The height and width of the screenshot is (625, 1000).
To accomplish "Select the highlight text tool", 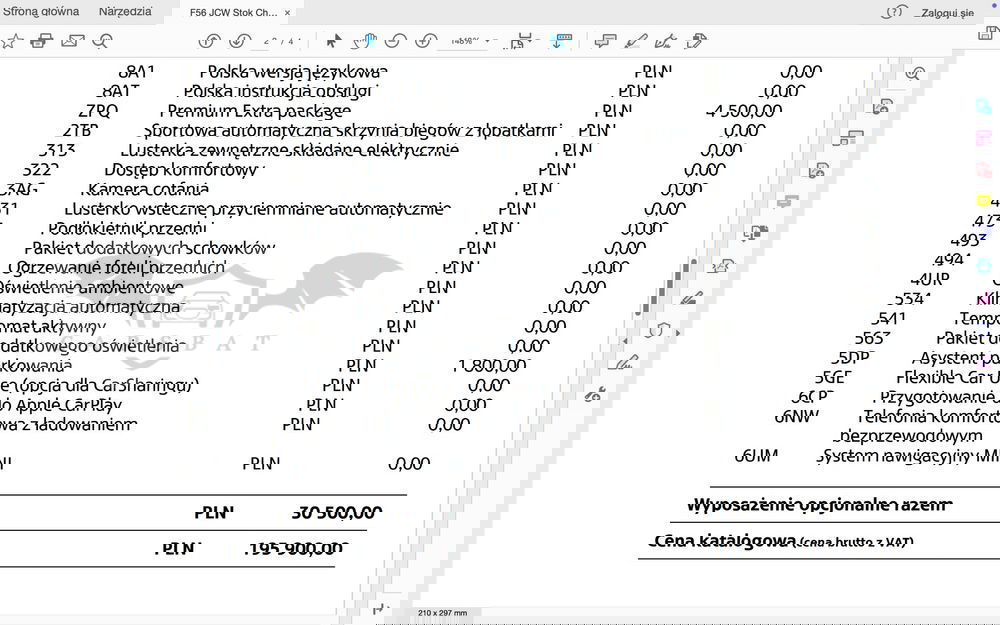I will (x=634, y=41).
